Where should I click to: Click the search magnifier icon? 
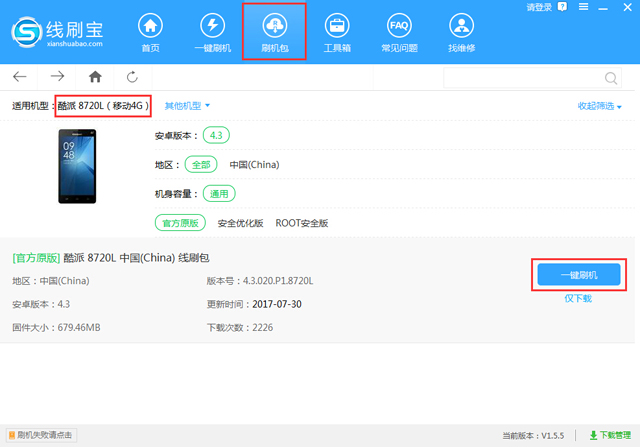611,78
